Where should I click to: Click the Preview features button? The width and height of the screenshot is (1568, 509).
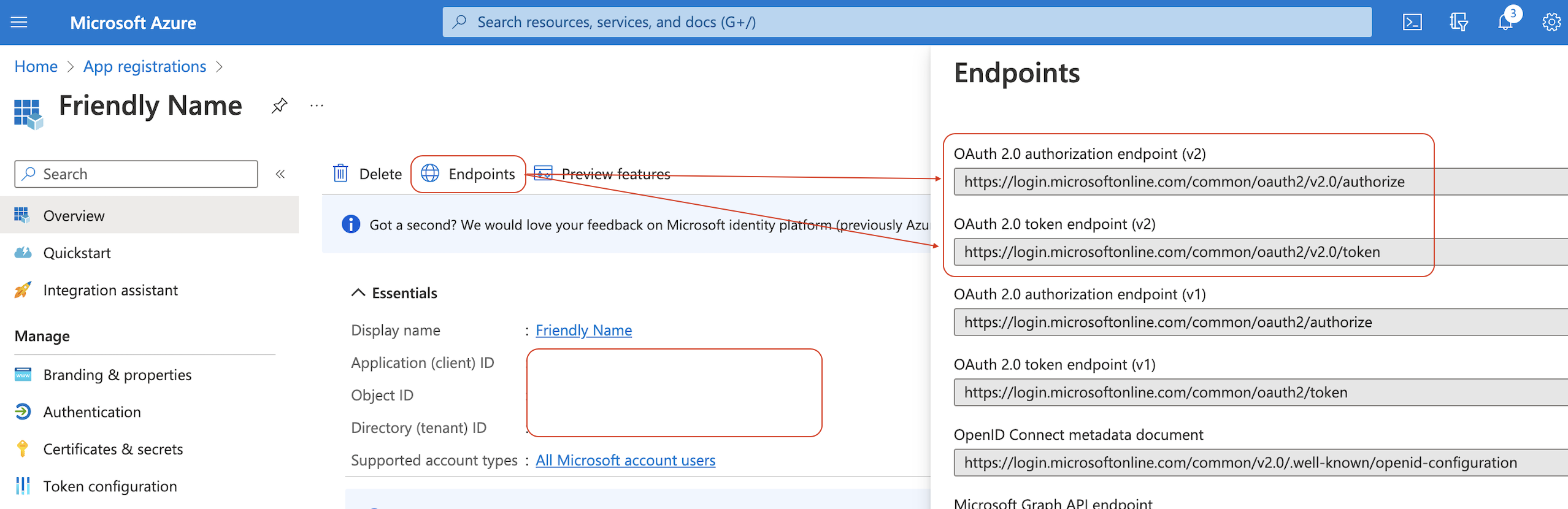pos(602,174)
